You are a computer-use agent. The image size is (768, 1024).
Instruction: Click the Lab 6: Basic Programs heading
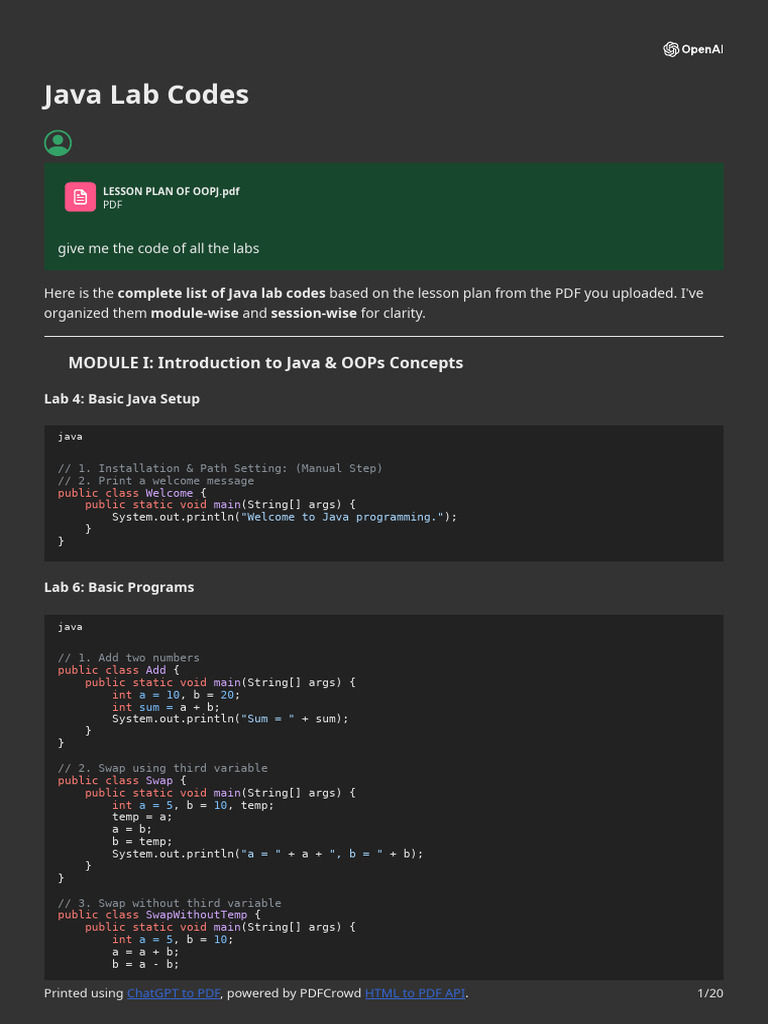[119, 587]
